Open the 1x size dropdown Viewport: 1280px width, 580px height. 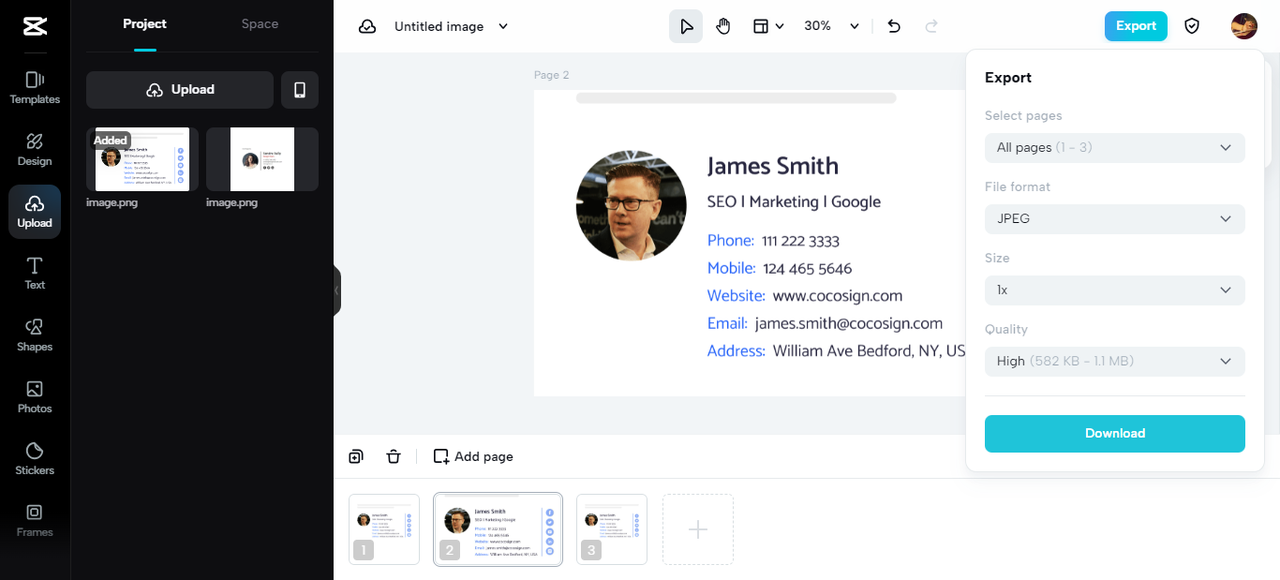[x=1115, y=290]
